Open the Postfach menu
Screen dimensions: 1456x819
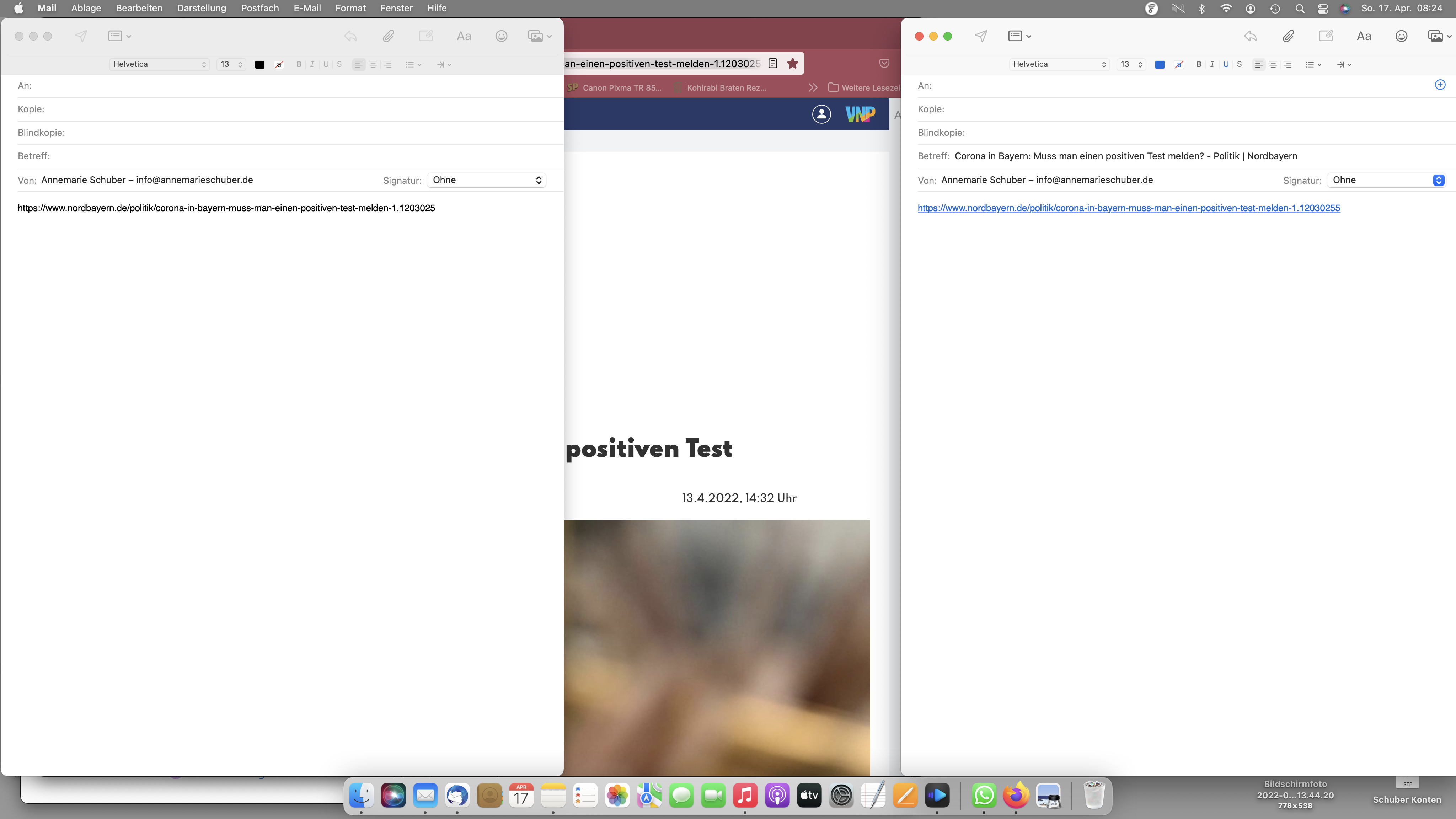tap(259, 8)
